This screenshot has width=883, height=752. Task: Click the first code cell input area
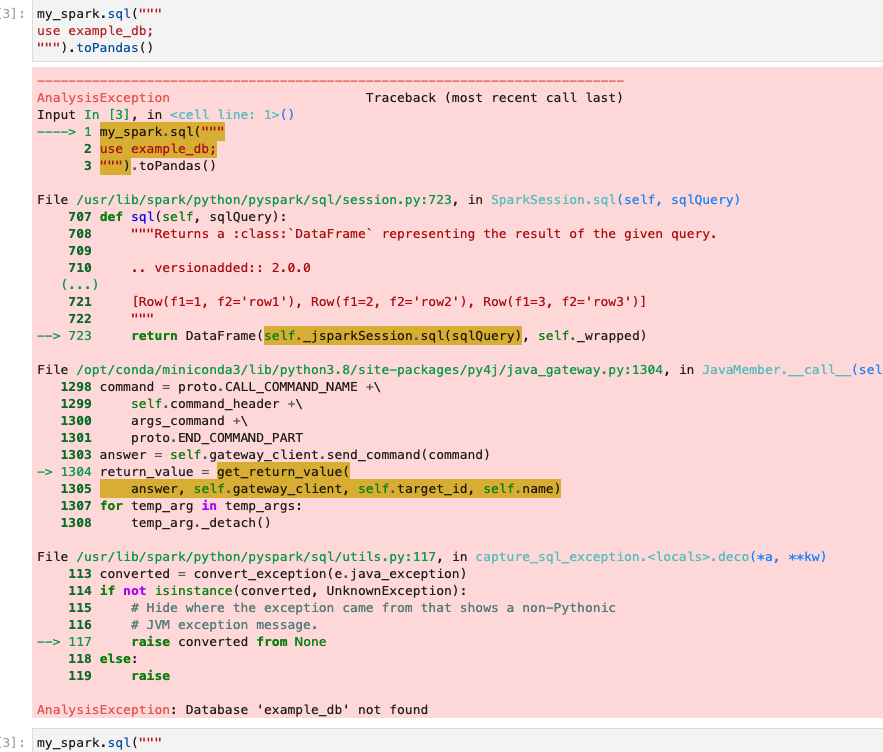click(x=457, y=30)
